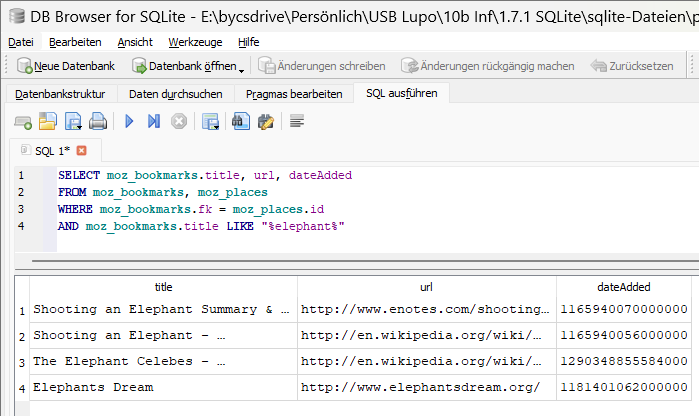Viewport: 699px width, 416px height.
Task: Close the SQL 1 tab with red X
Action: tap(81, 151)
